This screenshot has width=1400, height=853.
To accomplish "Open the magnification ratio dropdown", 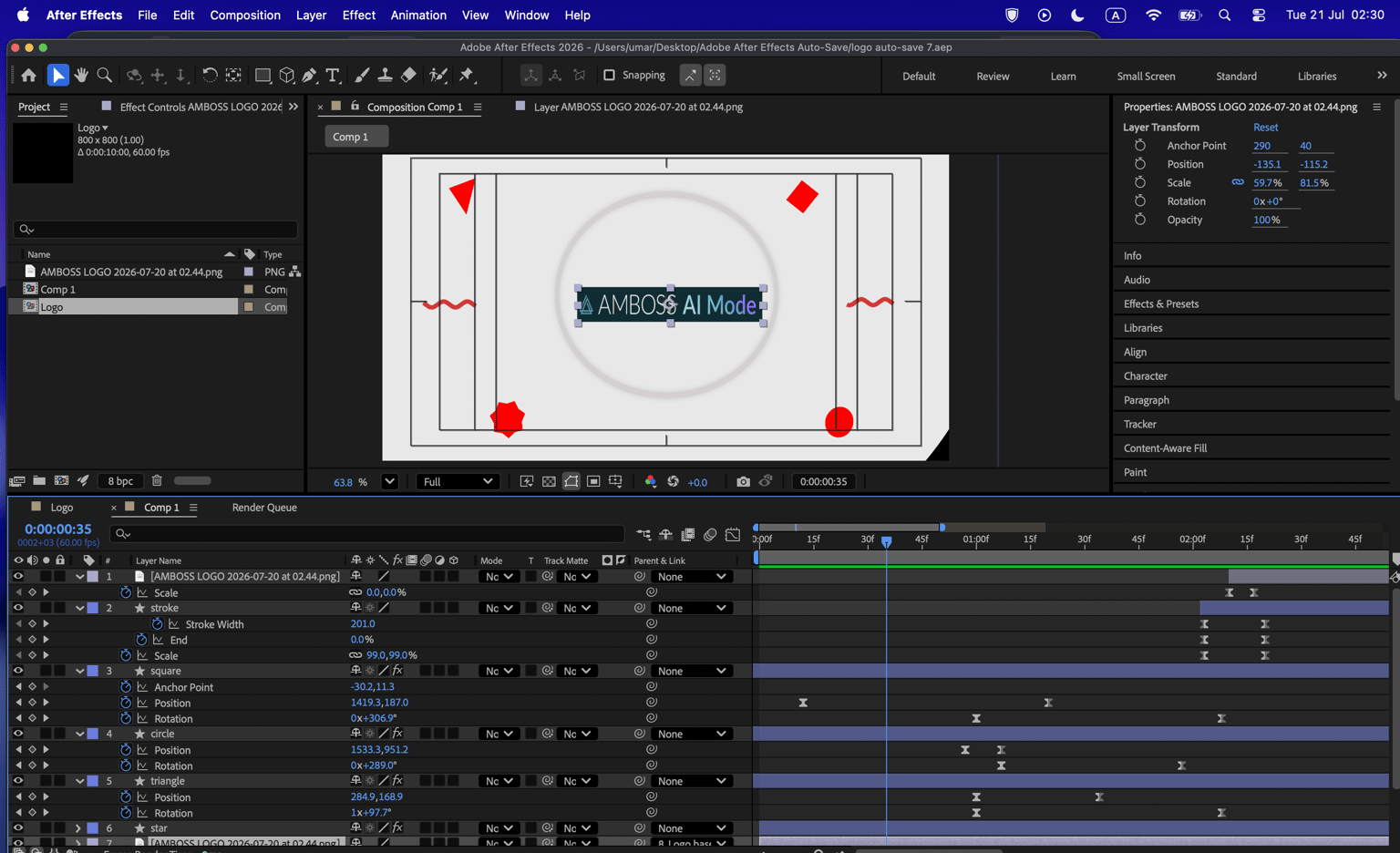I will tap(389, 482).
